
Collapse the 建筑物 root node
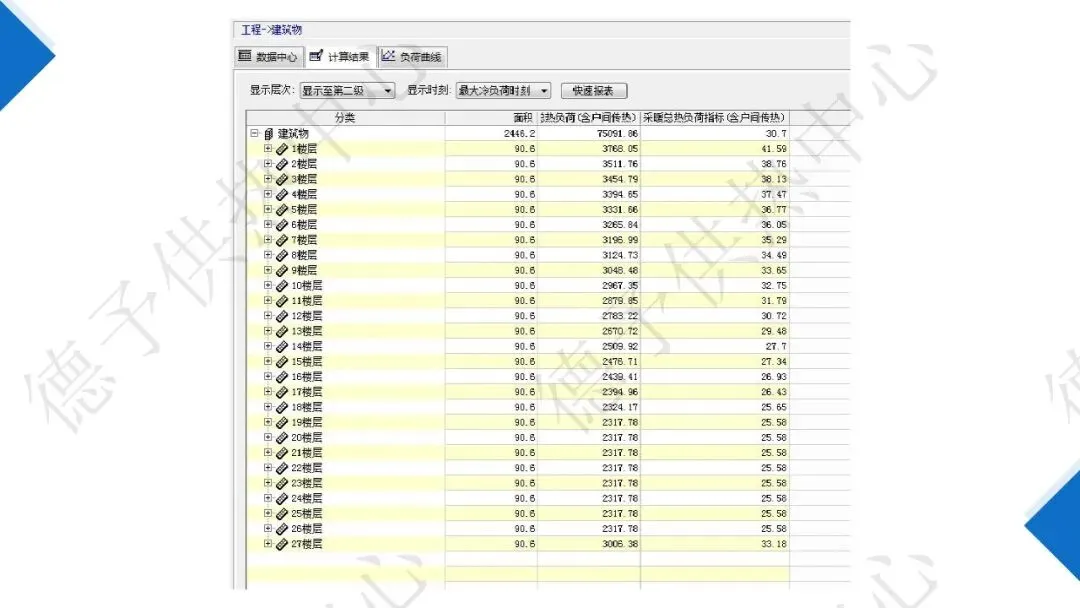pyautogui.click(x=254, y=134)
